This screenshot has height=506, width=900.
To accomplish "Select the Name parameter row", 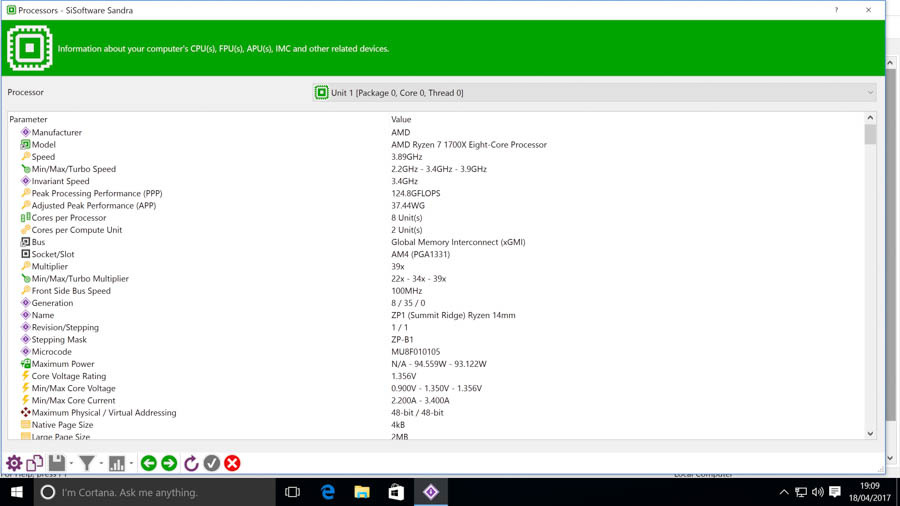I will coord(436,315).
